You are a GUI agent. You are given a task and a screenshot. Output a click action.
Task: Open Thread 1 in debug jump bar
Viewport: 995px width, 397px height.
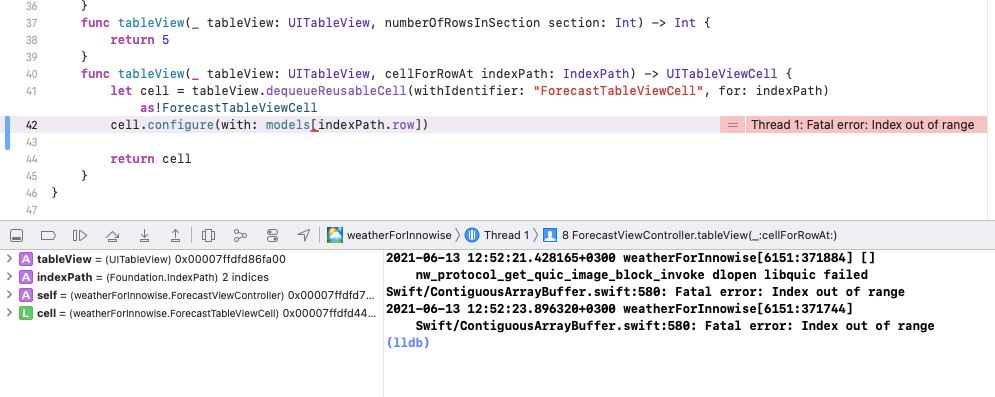497,235
